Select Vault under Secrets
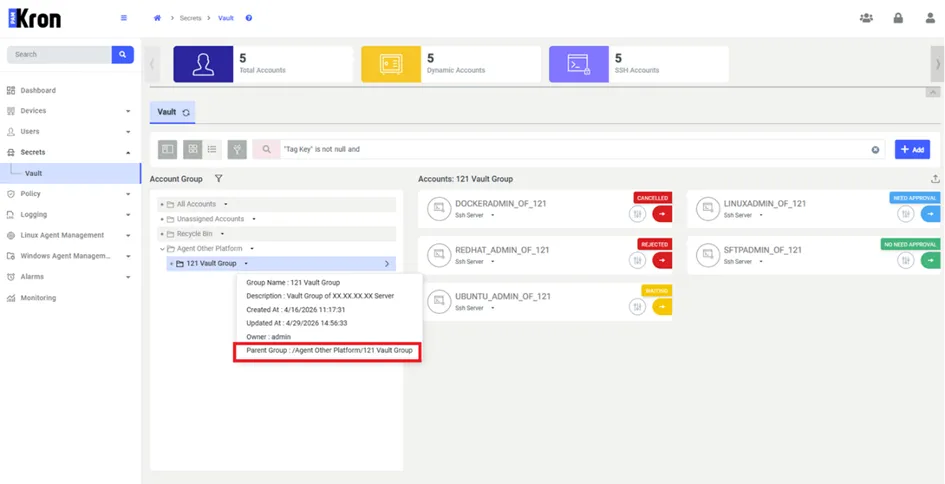Screen dimensions: 945x484 click(71, 174)
